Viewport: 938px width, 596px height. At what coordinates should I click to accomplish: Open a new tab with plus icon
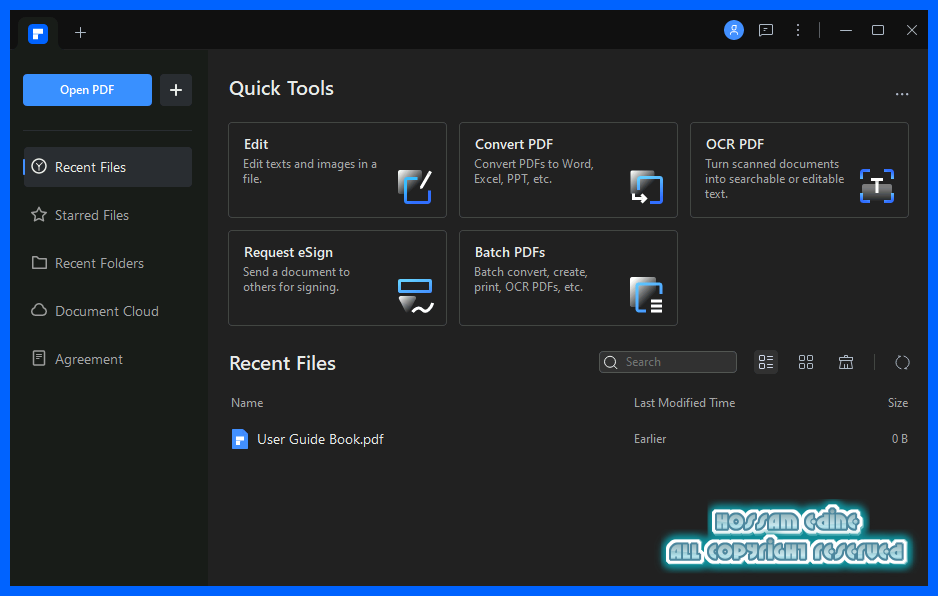tap(80, 32)
